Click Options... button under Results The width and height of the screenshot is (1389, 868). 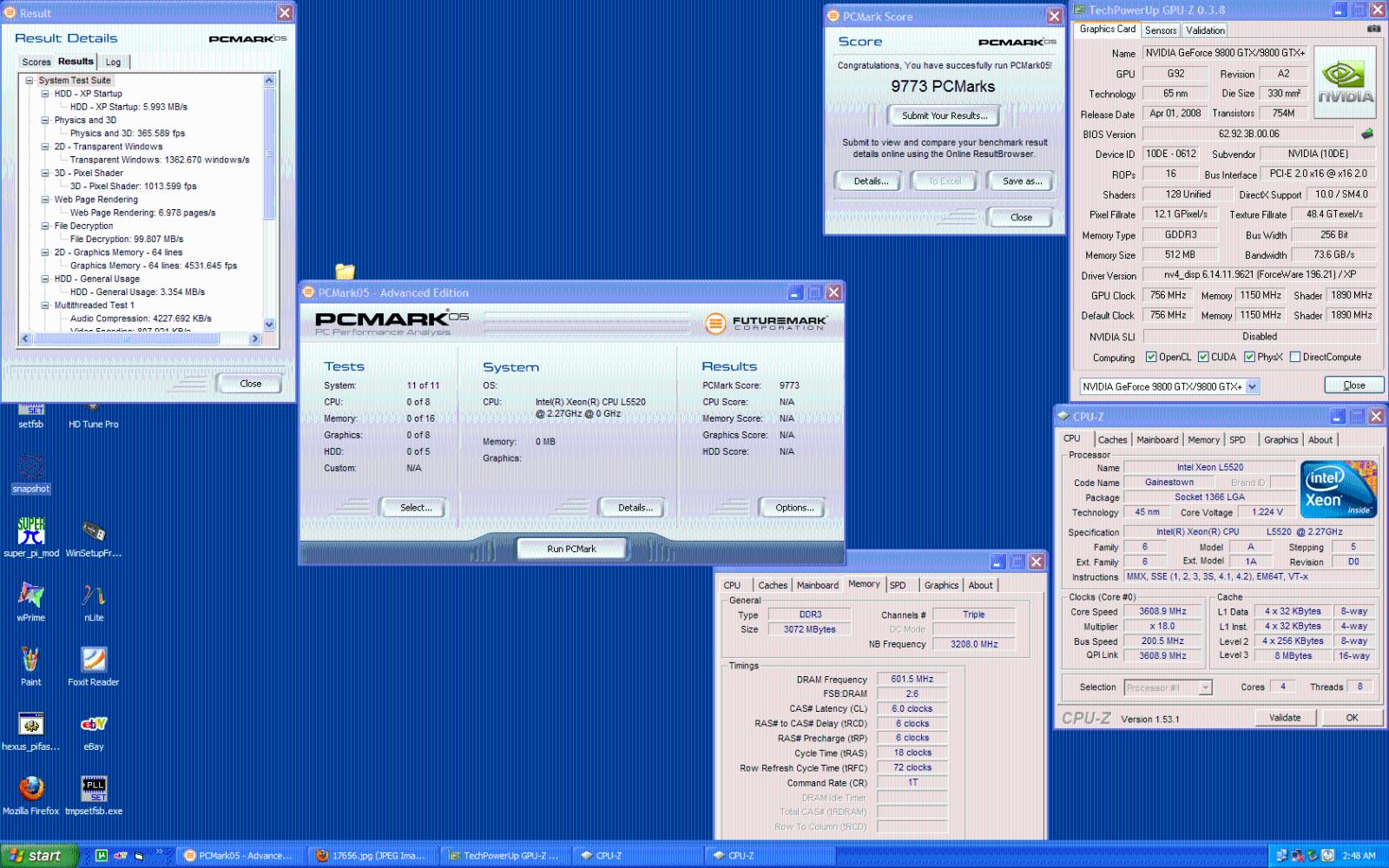pyautogui.click(x=793, y=508)
